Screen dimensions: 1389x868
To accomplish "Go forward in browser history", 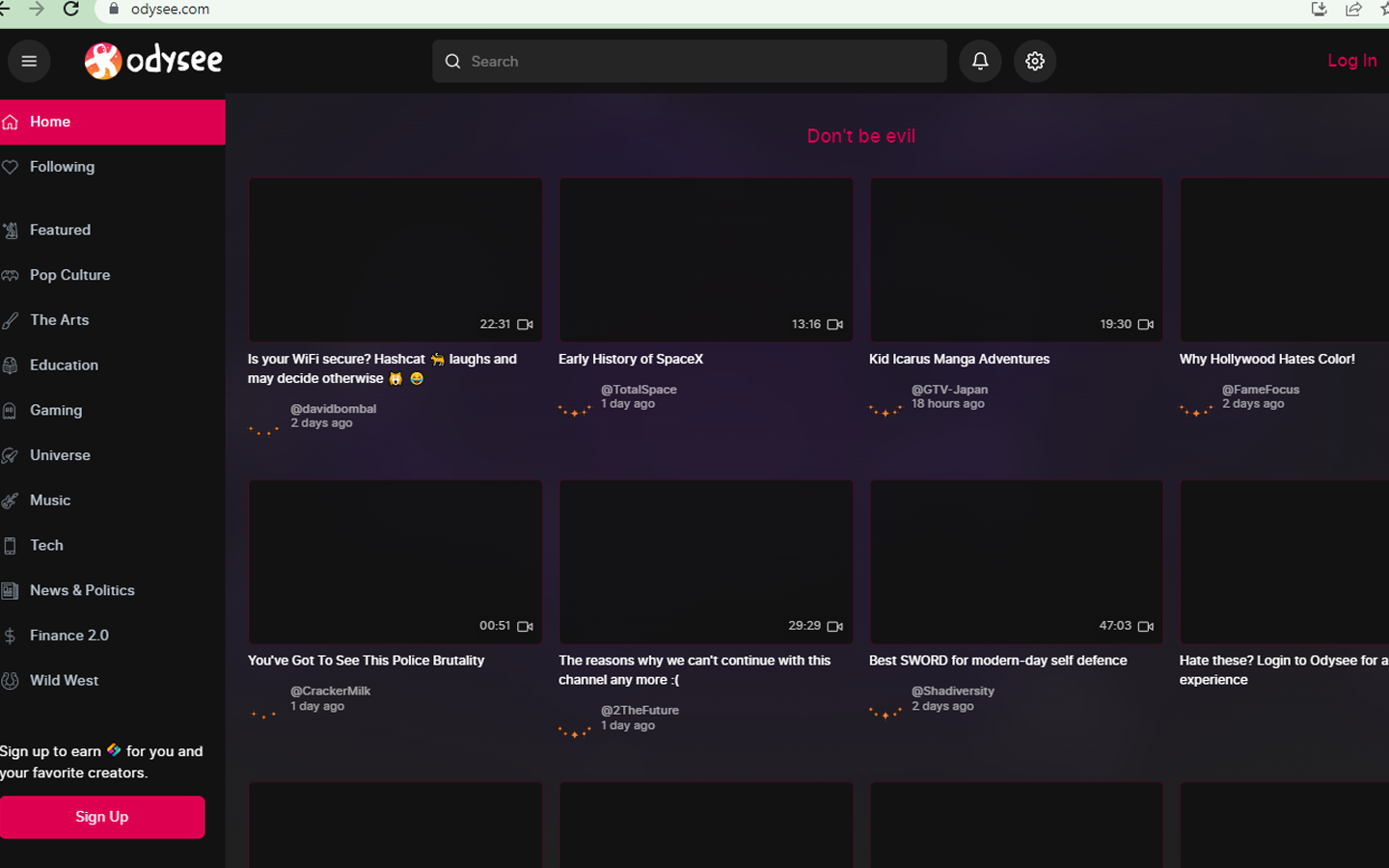I will click(x=37, y=9).
